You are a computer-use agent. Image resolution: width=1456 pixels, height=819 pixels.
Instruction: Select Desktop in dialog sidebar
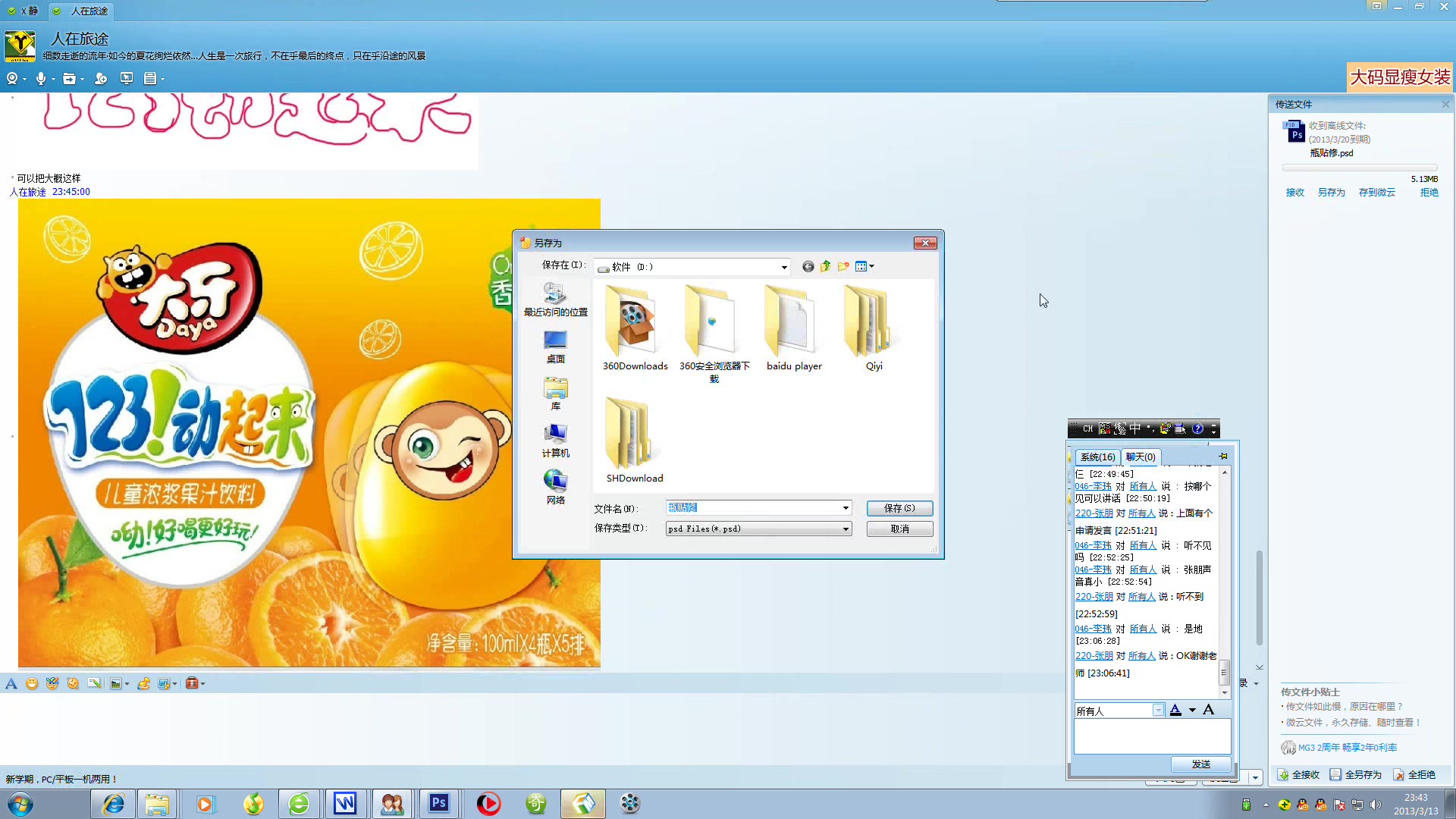[x=555, y=347]
